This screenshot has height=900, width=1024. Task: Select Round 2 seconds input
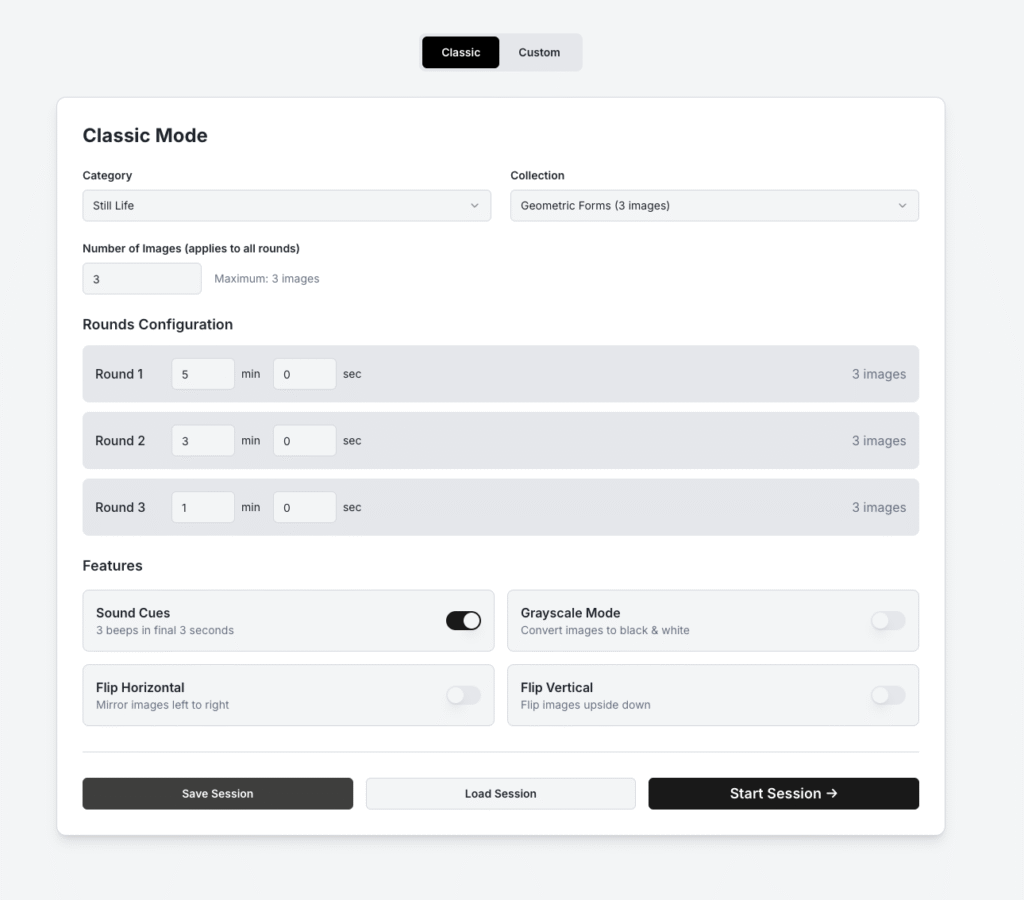pos(304,441)
